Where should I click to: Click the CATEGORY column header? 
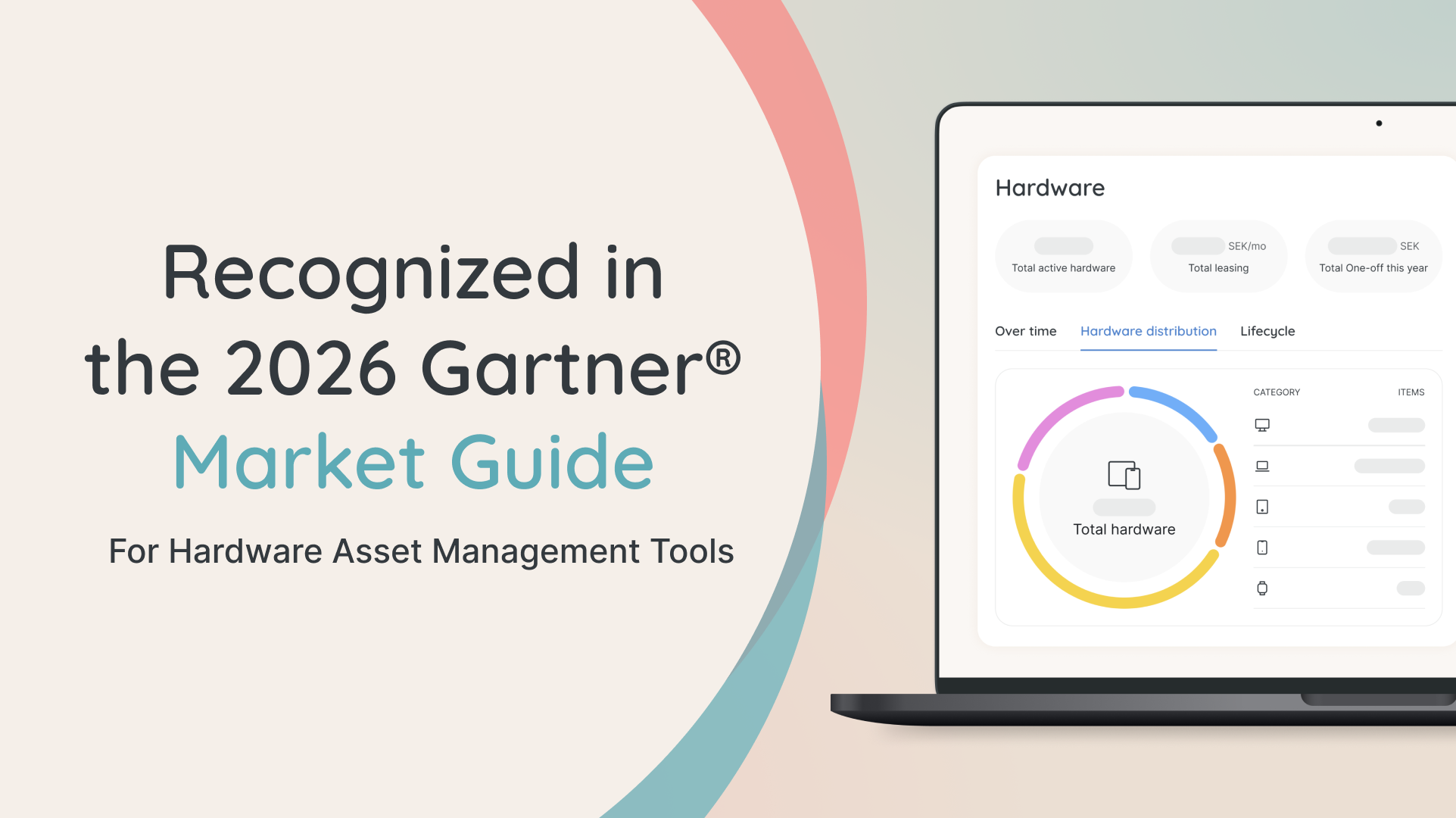(1276, 392)
